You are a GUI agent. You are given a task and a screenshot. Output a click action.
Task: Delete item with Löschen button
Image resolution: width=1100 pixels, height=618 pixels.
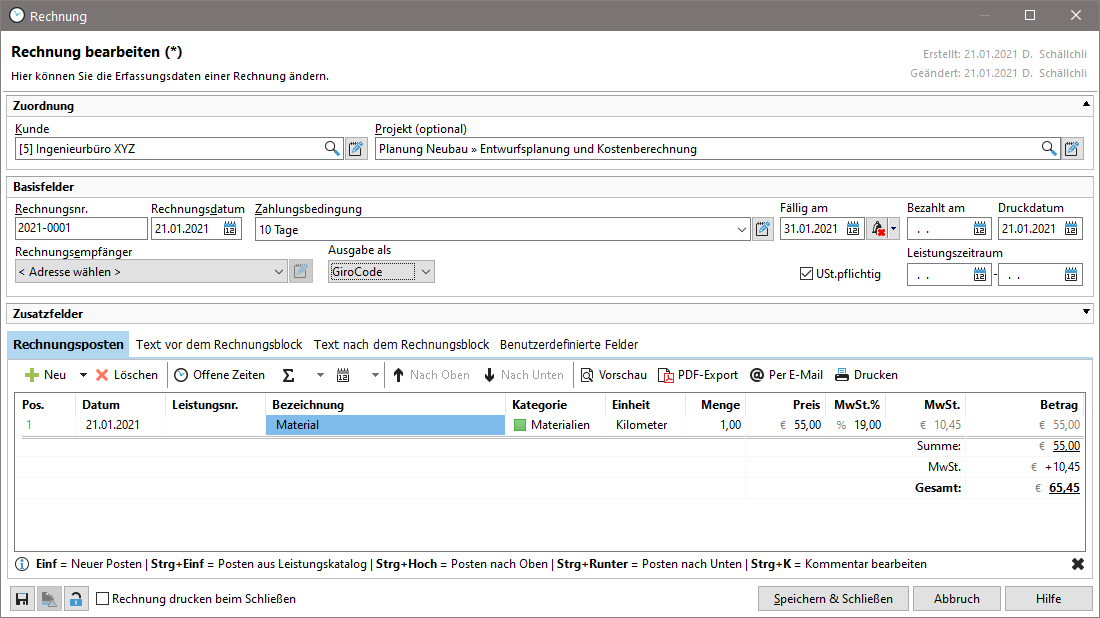point(126,375)
